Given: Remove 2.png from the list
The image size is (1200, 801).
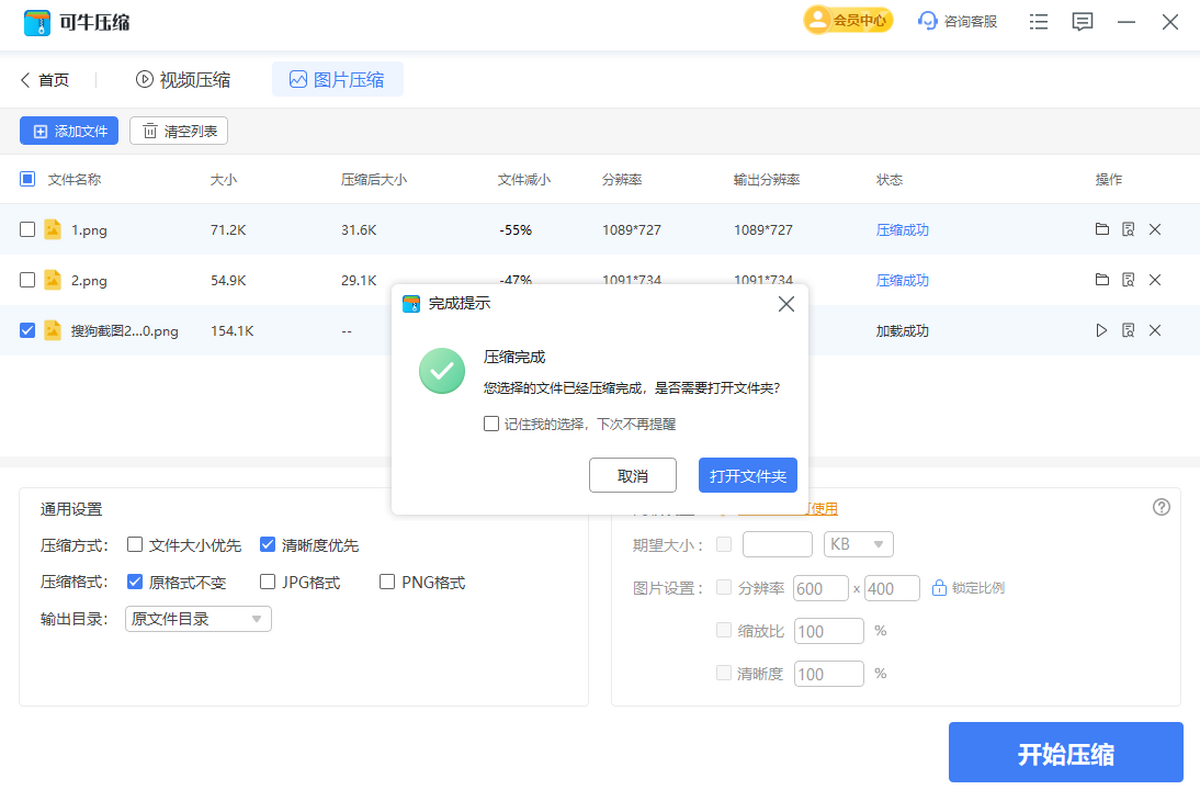Looking at the screenshot, I should (1155, 280).
